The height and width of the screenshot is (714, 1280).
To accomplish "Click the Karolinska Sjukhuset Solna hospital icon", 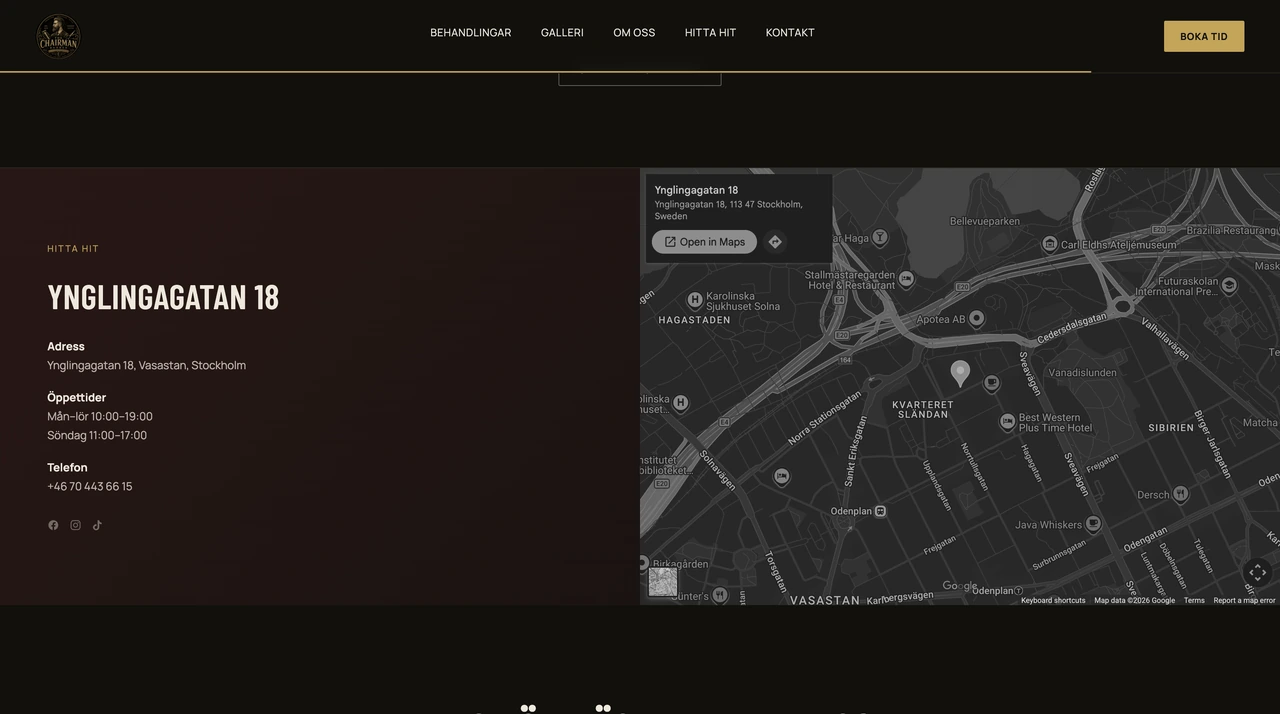I will pyautogui.click(x=695, y=300).
